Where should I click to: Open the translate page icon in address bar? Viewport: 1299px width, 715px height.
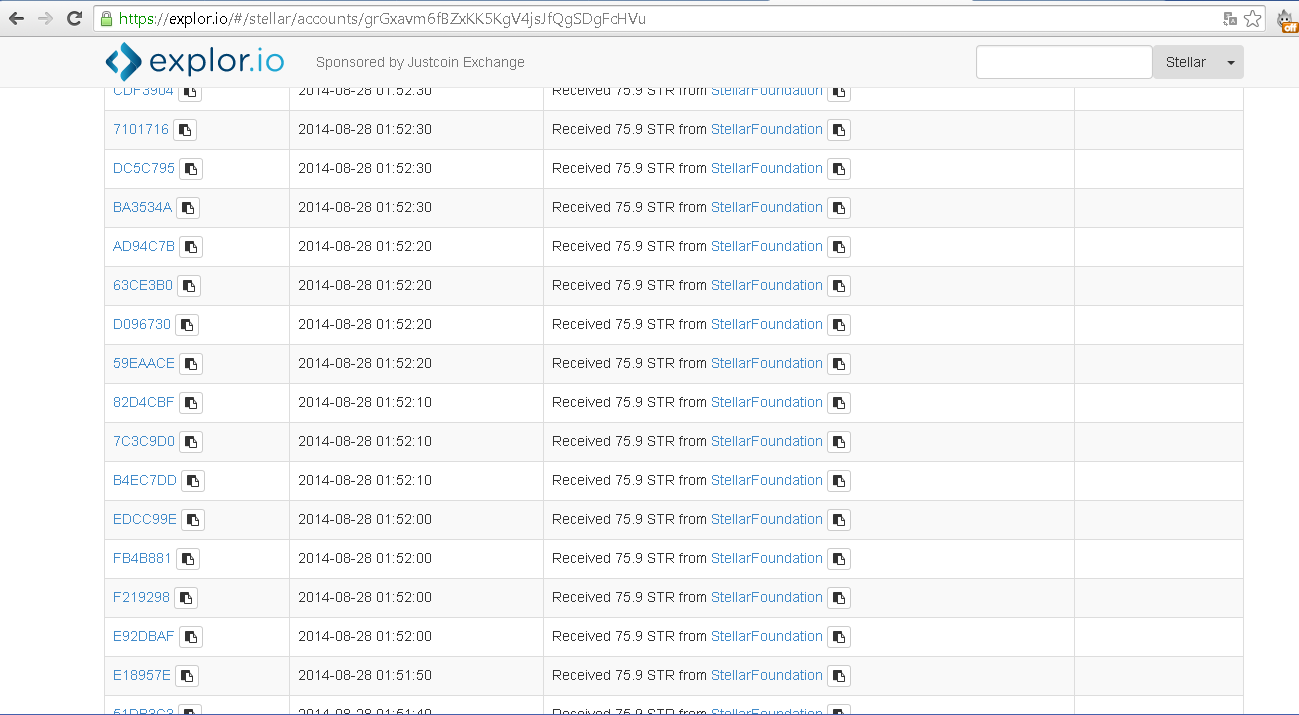click(1230, 18)
